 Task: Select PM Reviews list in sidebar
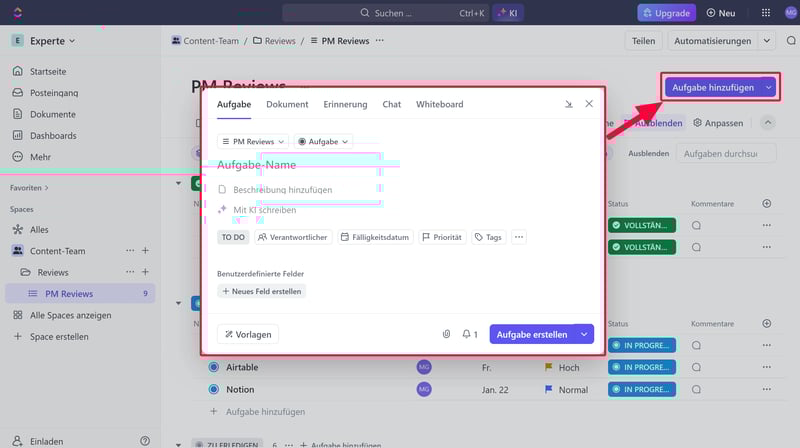(x=80, y=293)
